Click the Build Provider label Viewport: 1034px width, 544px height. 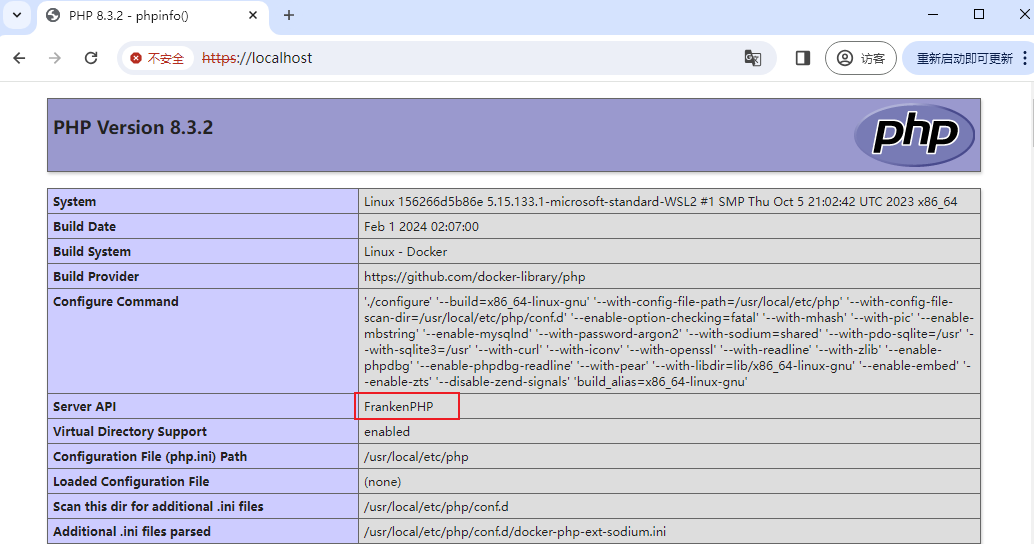[96, 276]
